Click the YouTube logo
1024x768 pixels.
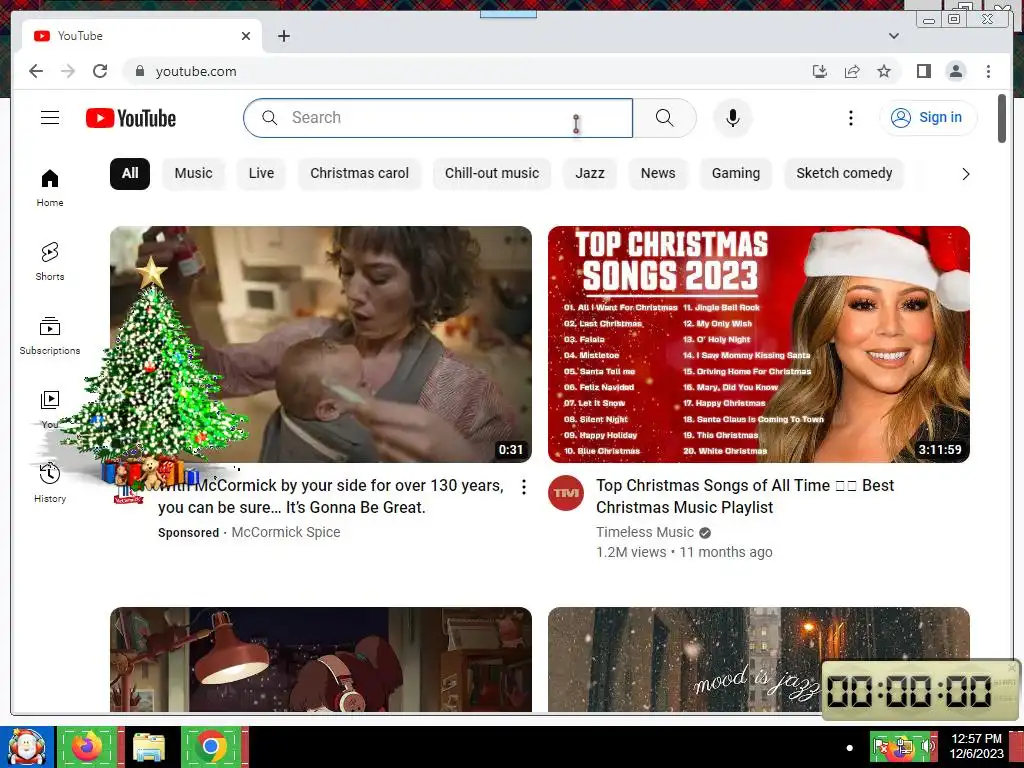(x=131, y=118)
